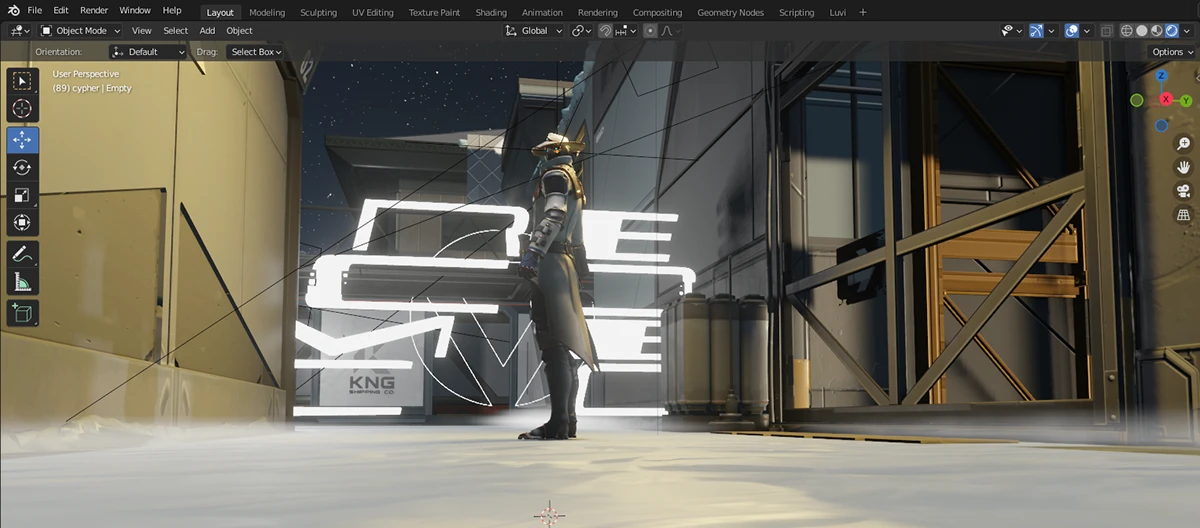This screenshot has height=528, width=1200.
Task: Toggle proportional editing
Action: 651,31
